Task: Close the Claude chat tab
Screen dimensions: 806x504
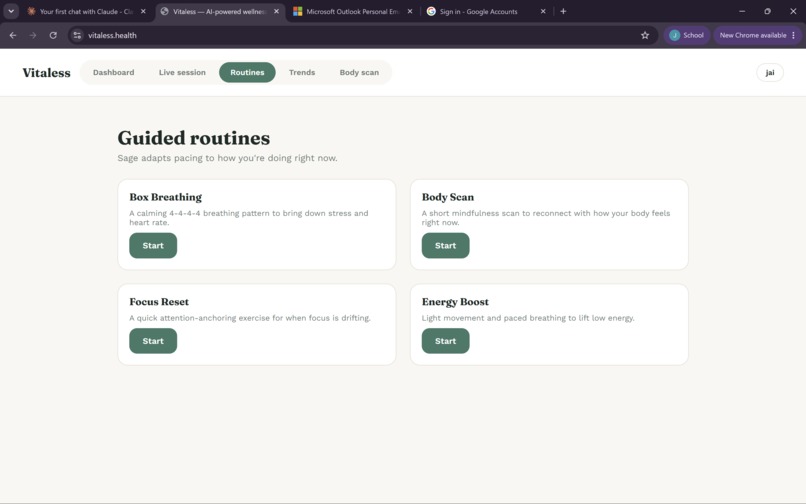Action: (143, 11)
